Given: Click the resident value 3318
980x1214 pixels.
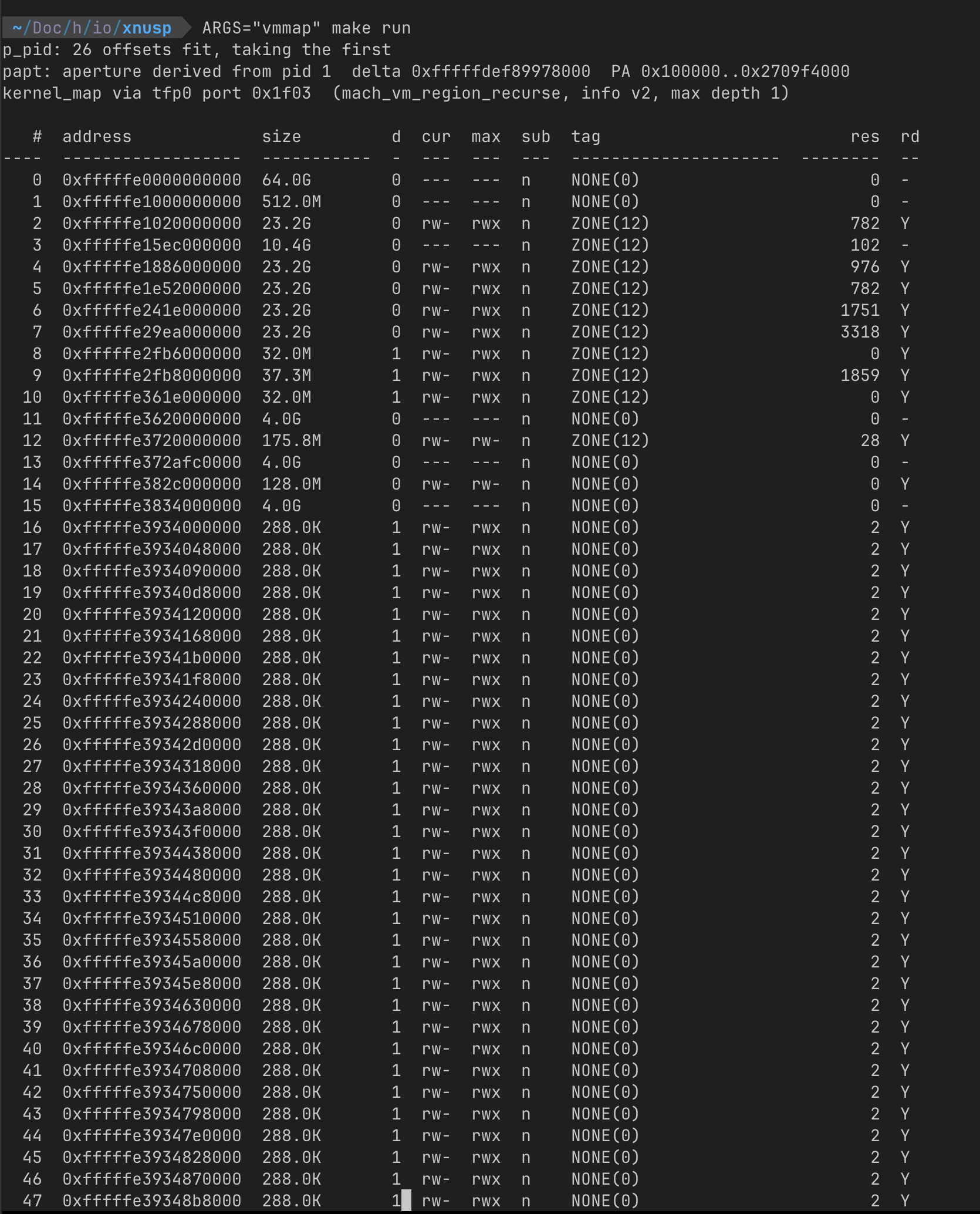Looking at the screenshot, I should 860,332.
